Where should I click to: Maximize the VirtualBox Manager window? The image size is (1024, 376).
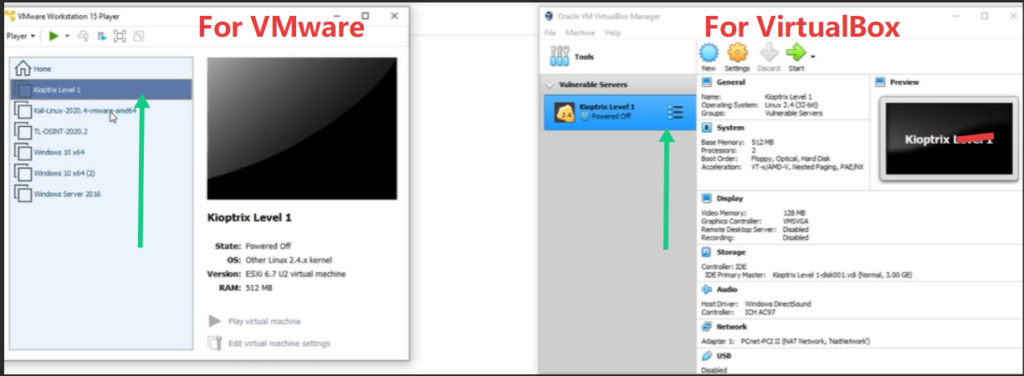point(984,16)
